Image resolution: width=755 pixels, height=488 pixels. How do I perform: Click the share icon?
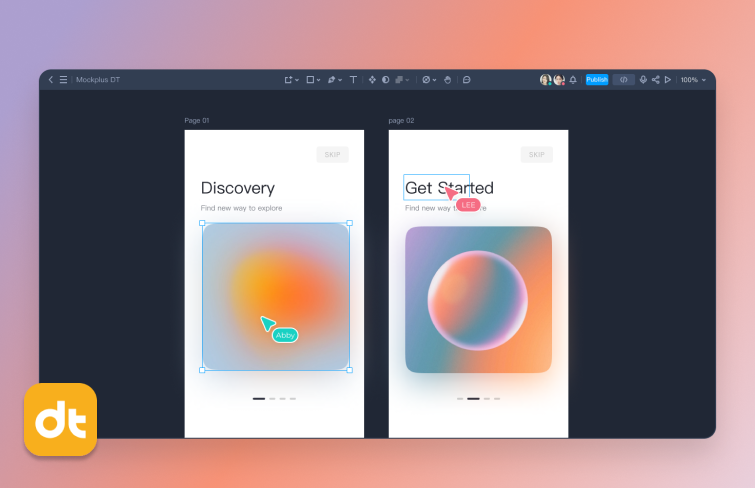[655, 80]
